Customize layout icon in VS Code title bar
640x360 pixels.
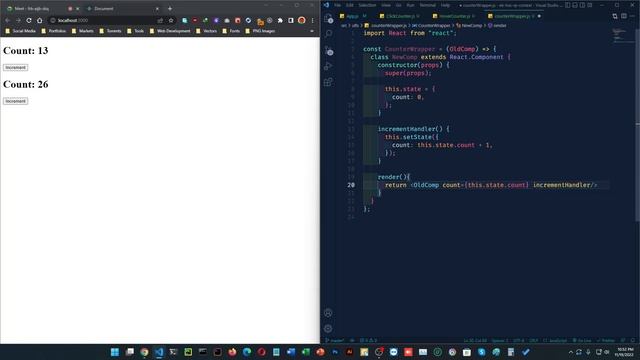click(x=589, y=5)
